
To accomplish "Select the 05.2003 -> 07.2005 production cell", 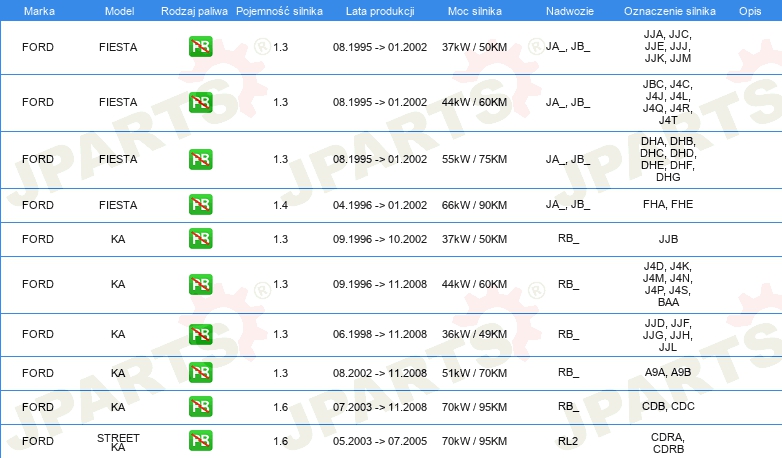I will pos(380,441).
